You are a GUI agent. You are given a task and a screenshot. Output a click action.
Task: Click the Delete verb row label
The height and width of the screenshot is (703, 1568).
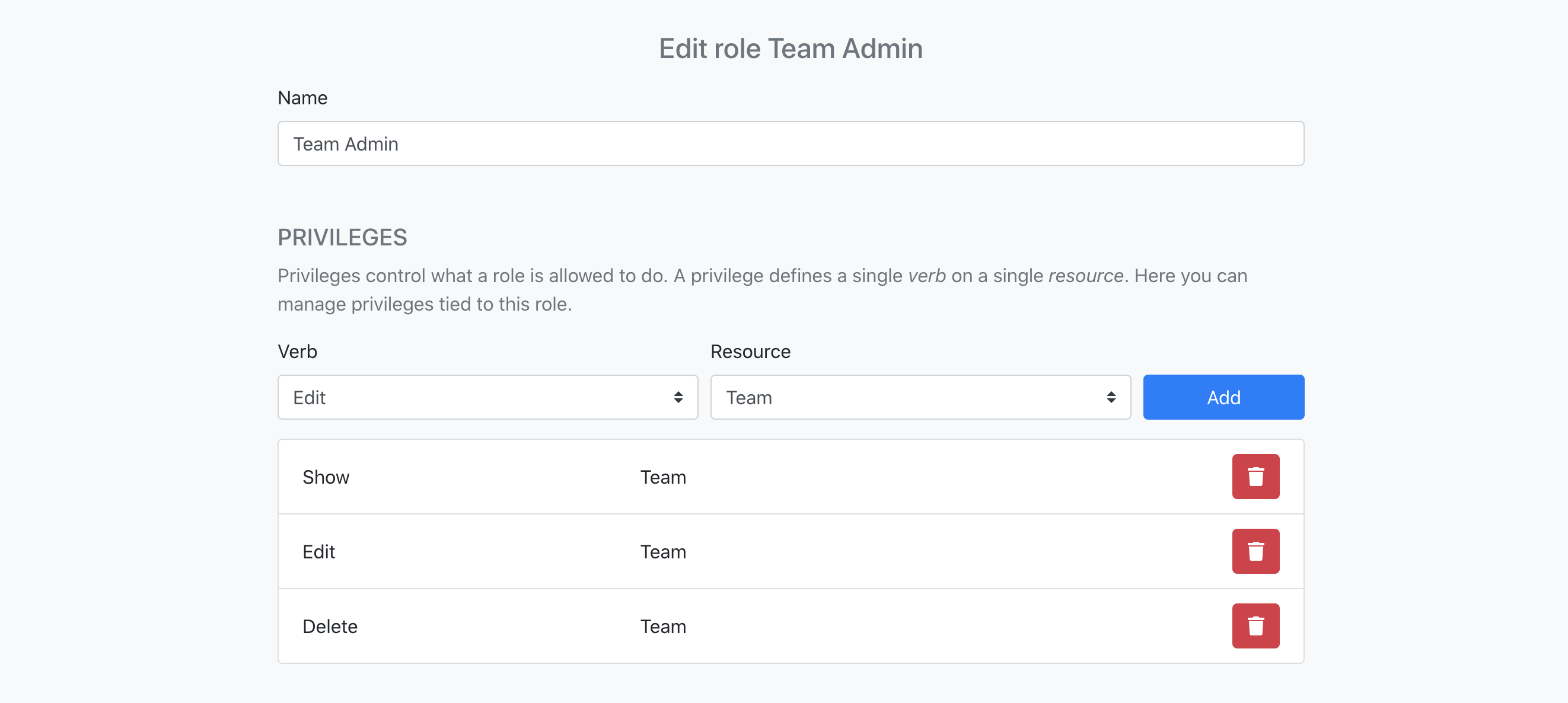[x=330, y=627]
